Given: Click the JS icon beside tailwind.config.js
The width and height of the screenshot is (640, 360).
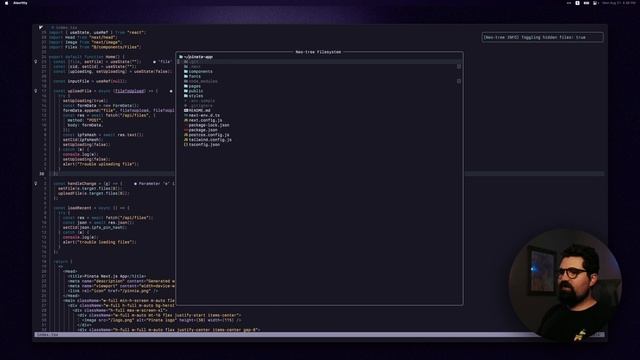Looking at the screenshot, I should (186, 140).
